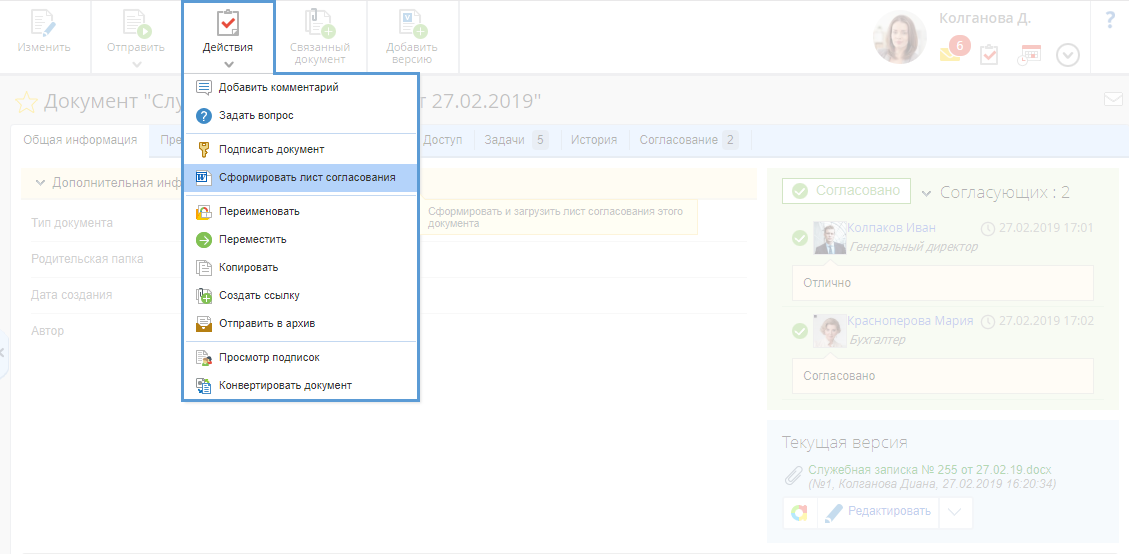Click the colorful preview icon under current version
Viewport: 1129px width, 554px height.
point(799,512)
